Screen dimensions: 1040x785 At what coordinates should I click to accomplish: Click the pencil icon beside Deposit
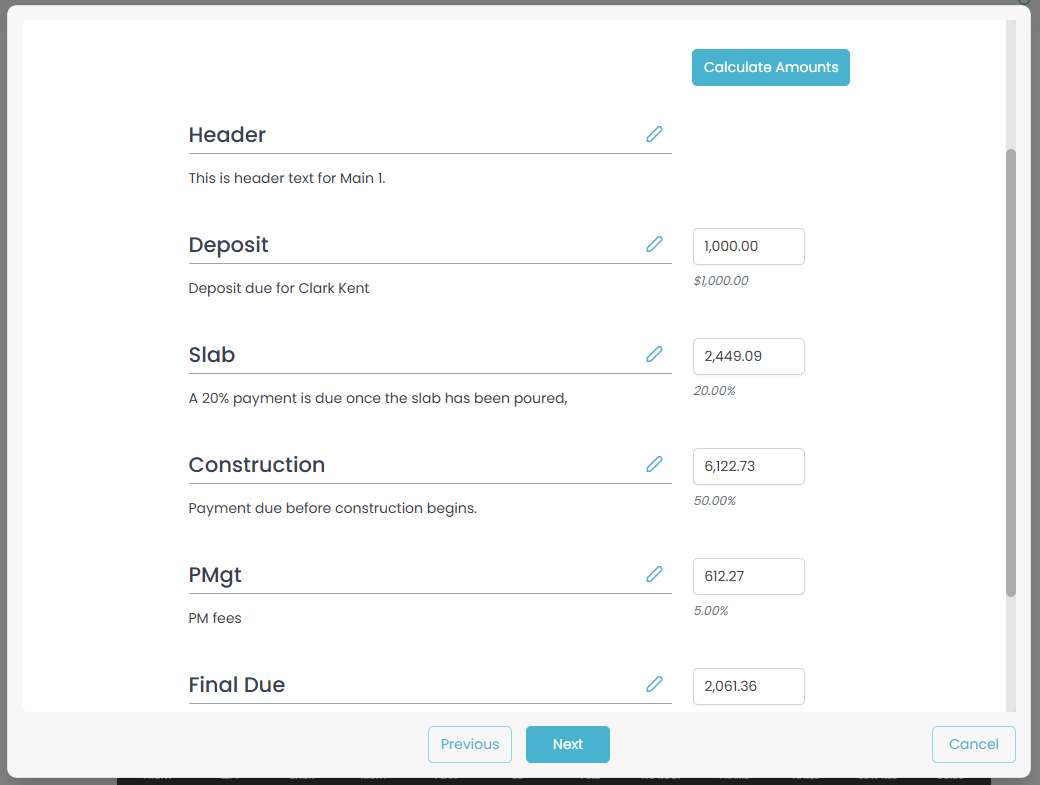[654, 244]
